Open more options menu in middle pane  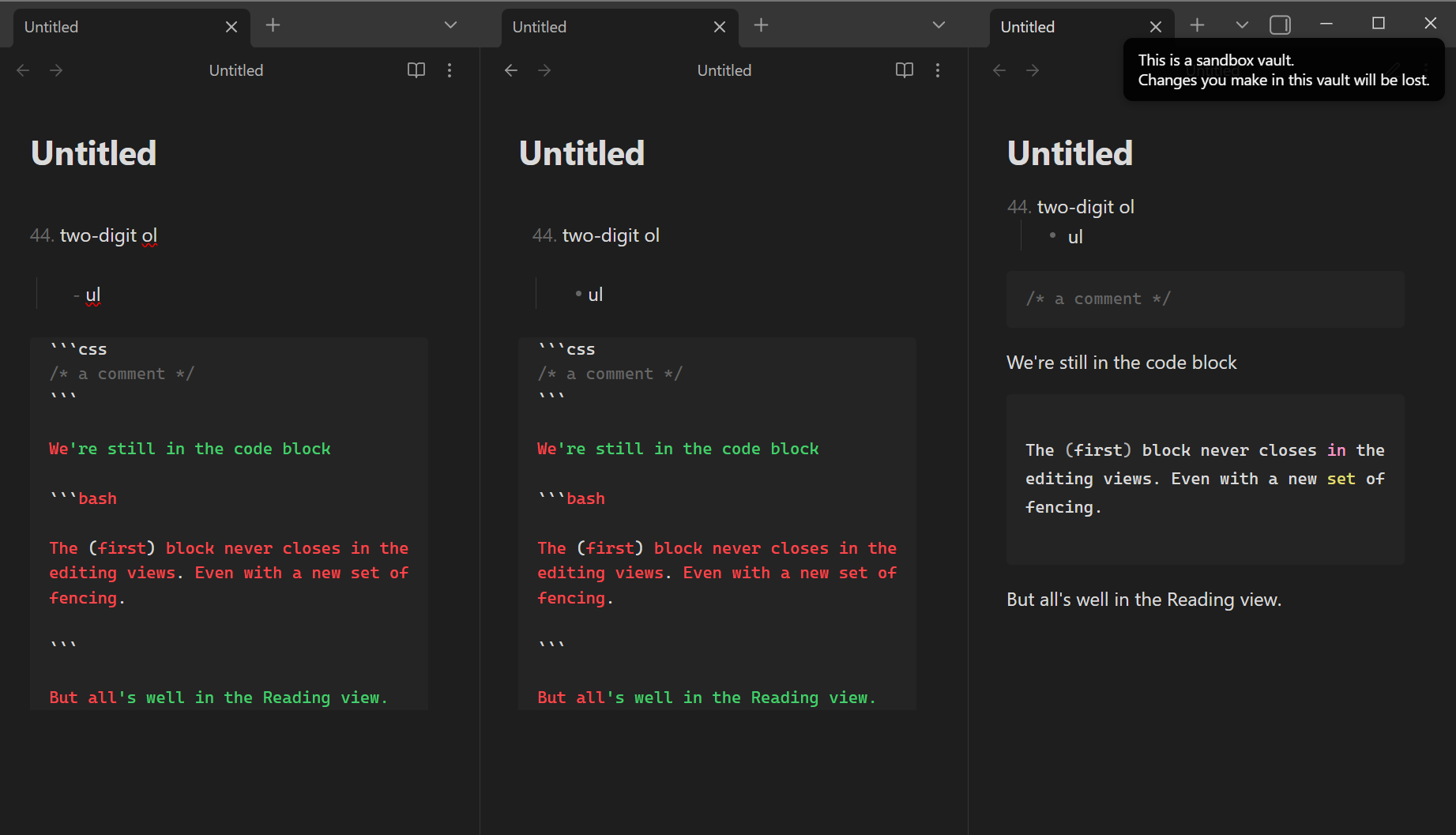click(x=938, y=70)
